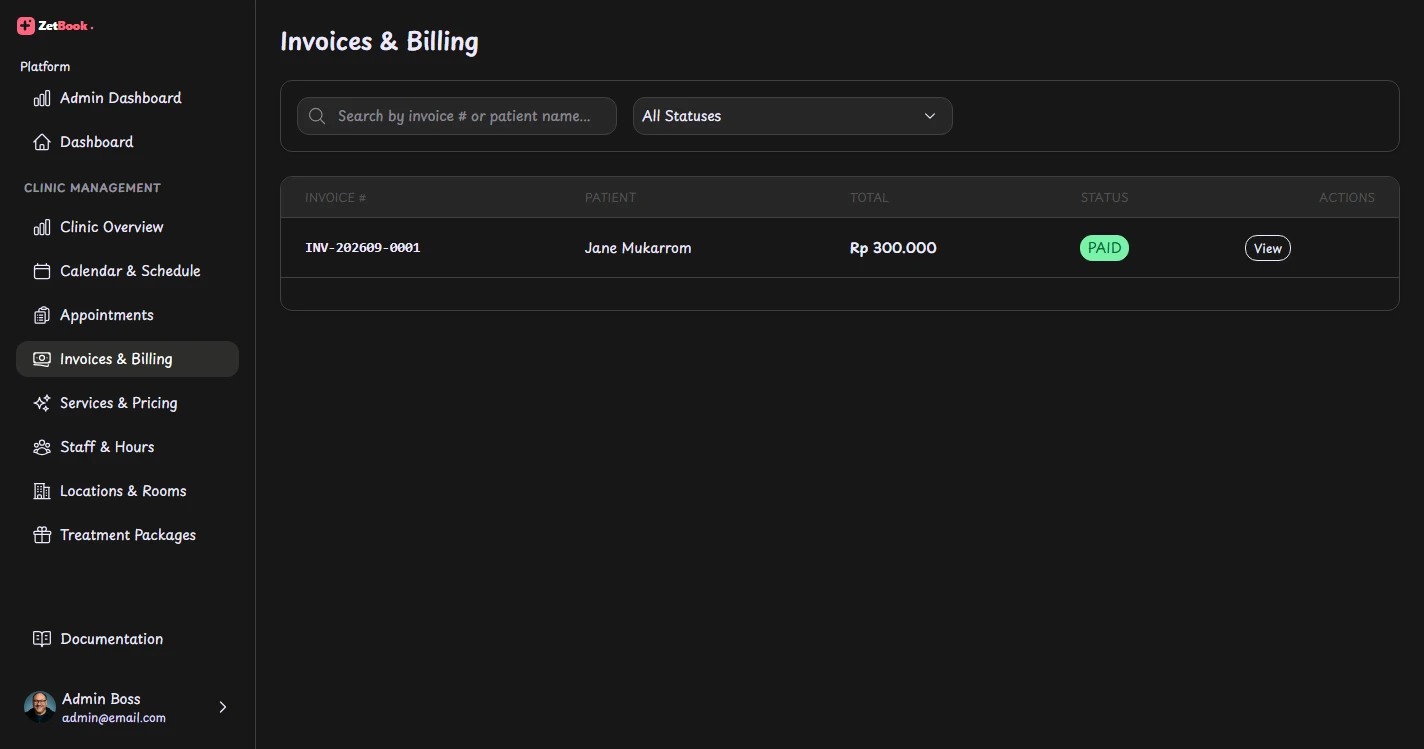Click the Admin Boss avatar photo

40,707
